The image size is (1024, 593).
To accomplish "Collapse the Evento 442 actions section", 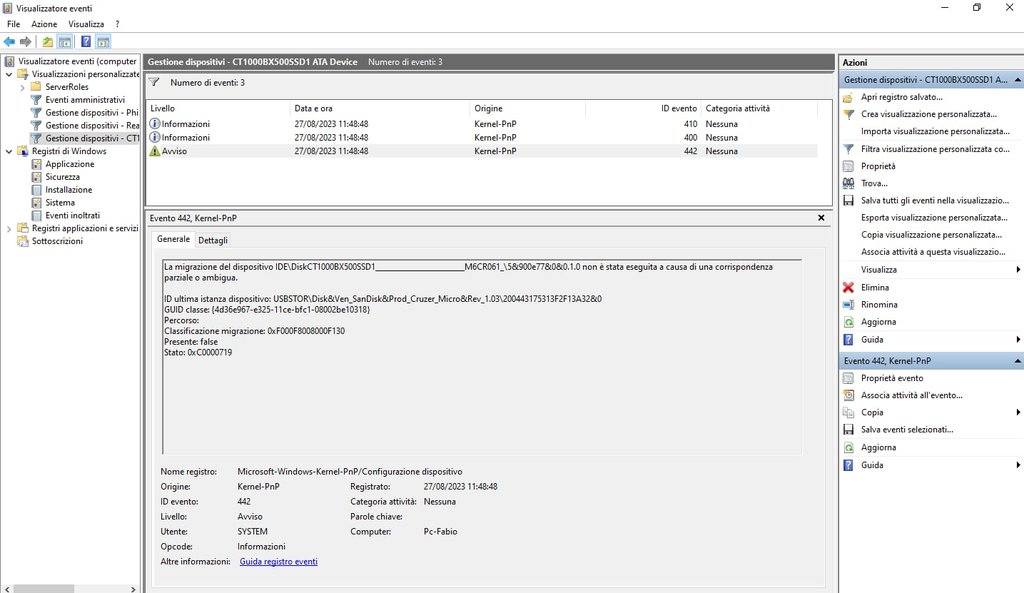I will click(1017, 360).
